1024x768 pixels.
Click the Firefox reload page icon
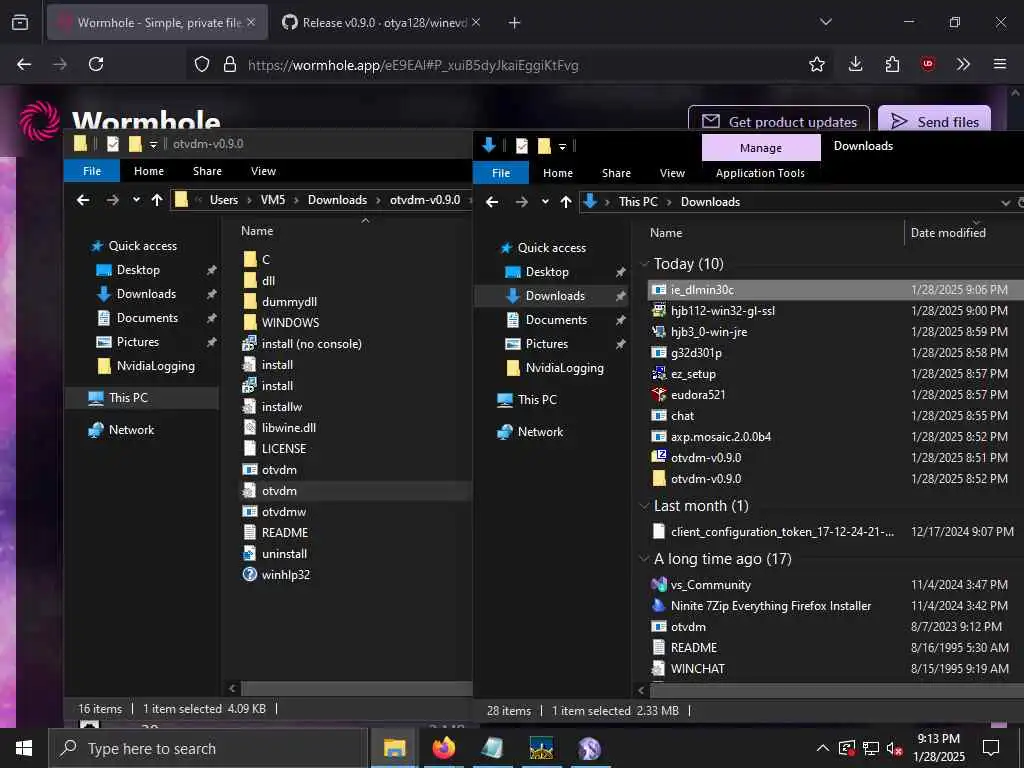(x=96, y=64)
